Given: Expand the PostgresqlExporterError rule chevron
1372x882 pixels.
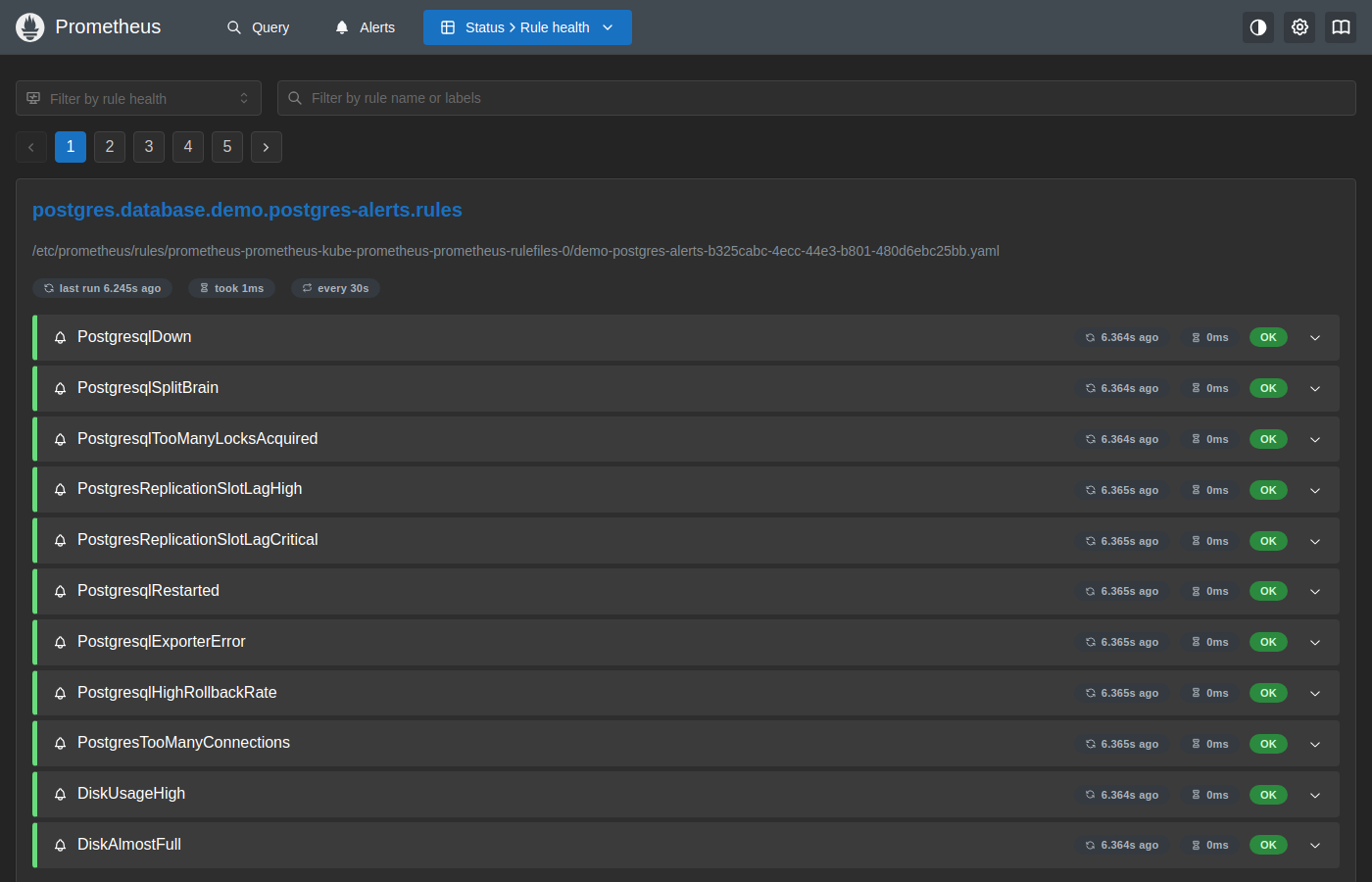Looking at the screenshot, I should coord(1315,643).
